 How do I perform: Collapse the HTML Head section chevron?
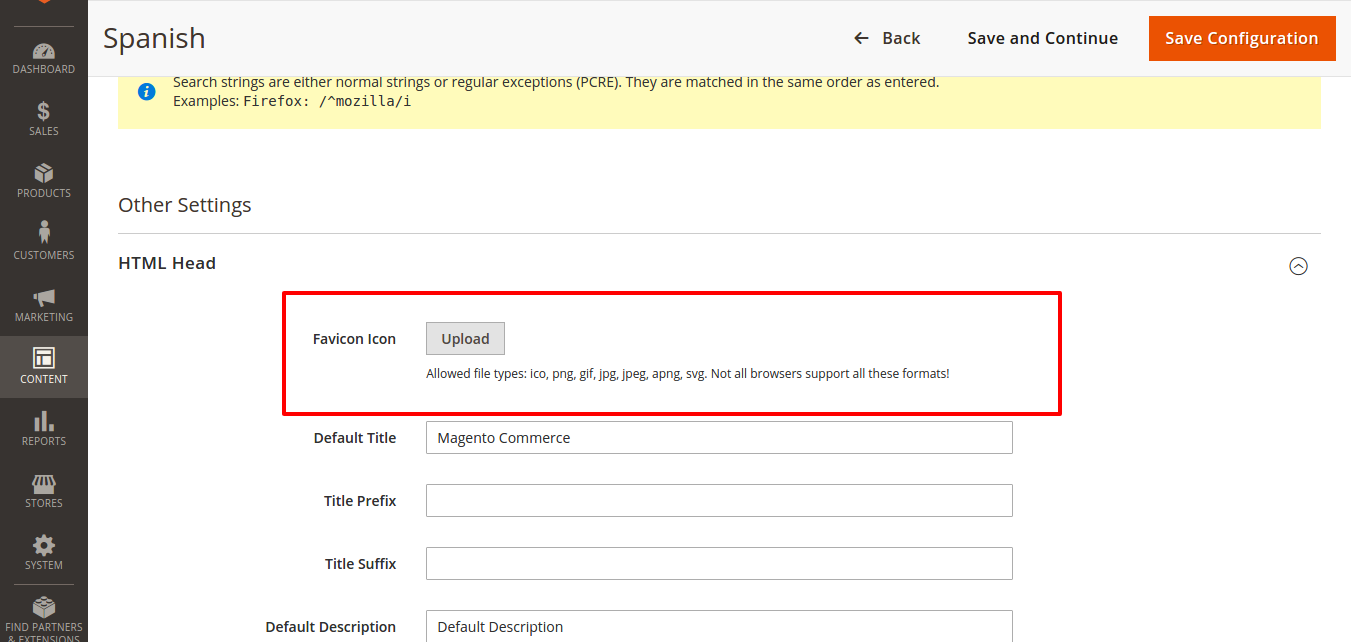pos(1298,266)
